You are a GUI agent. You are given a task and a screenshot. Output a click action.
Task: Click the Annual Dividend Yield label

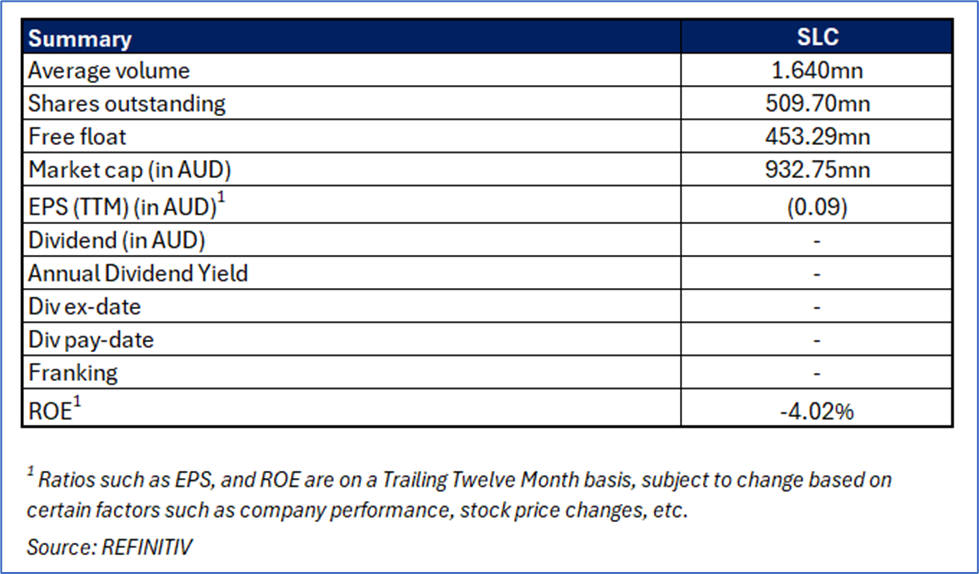click(x=138, y=273)
